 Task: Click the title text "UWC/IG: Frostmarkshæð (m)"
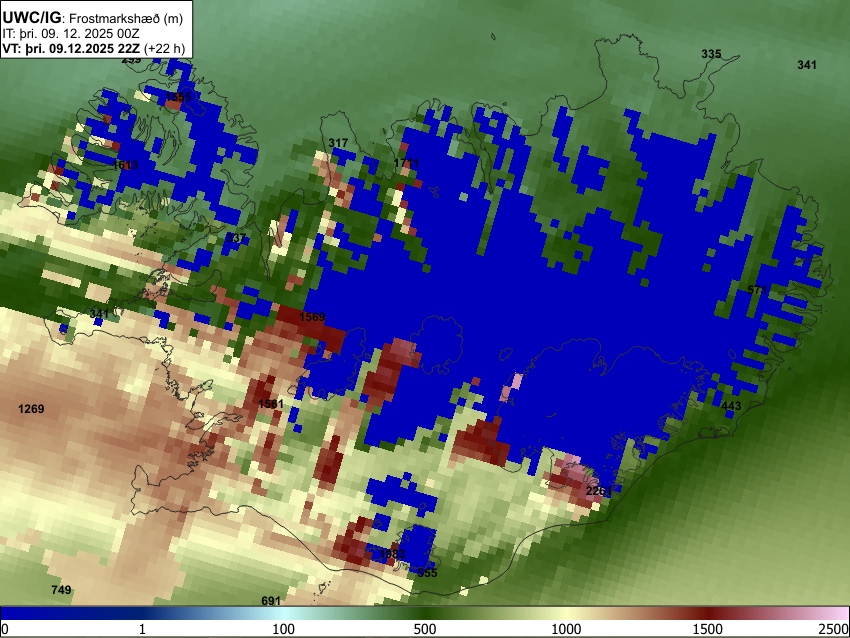tap(93, 18)
